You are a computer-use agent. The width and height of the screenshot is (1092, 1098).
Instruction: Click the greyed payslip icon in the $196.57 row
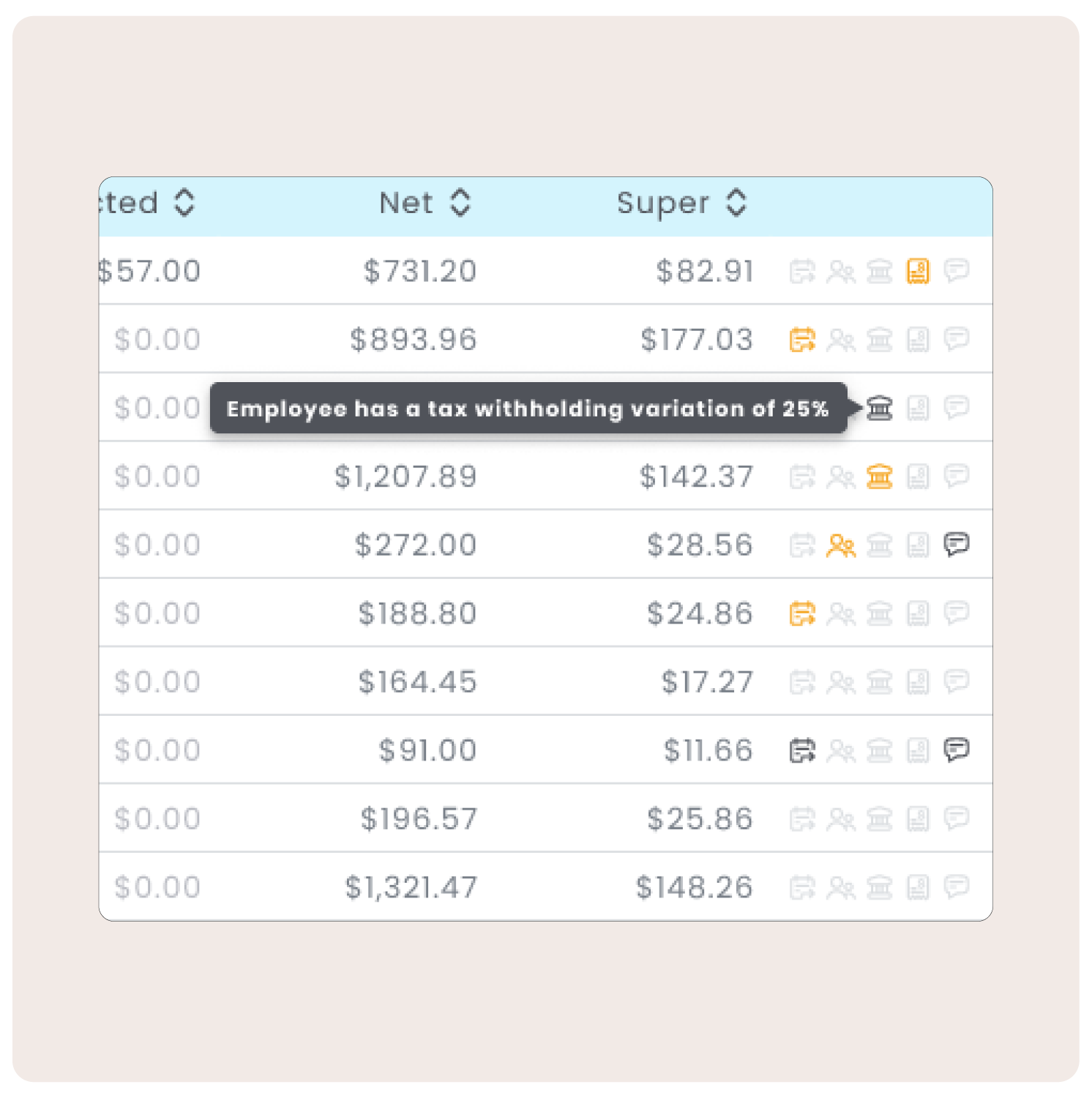tap(918, 818)
